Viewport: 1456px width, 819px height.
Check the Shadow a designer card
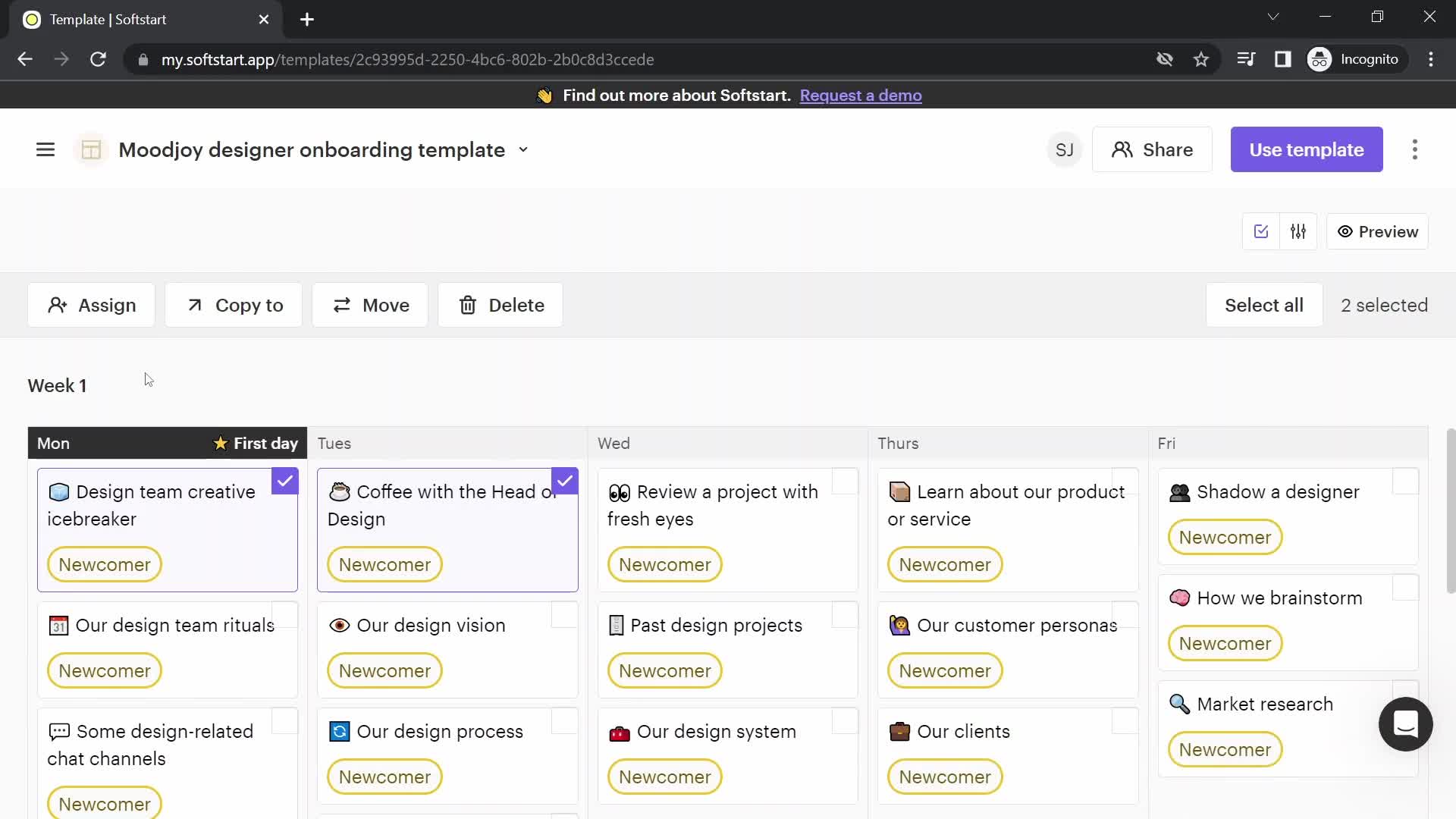point(1405,481)
